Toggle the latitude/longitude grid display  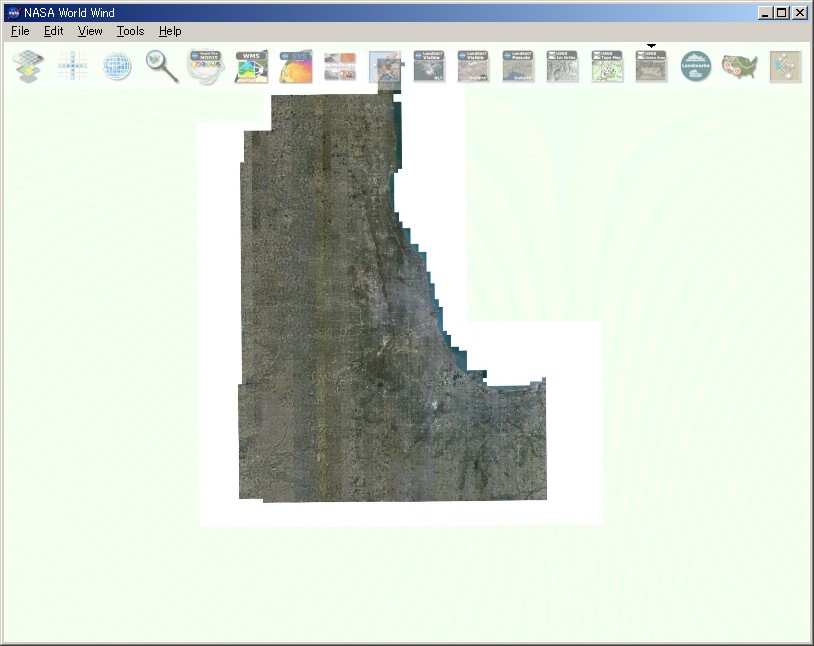72,65
